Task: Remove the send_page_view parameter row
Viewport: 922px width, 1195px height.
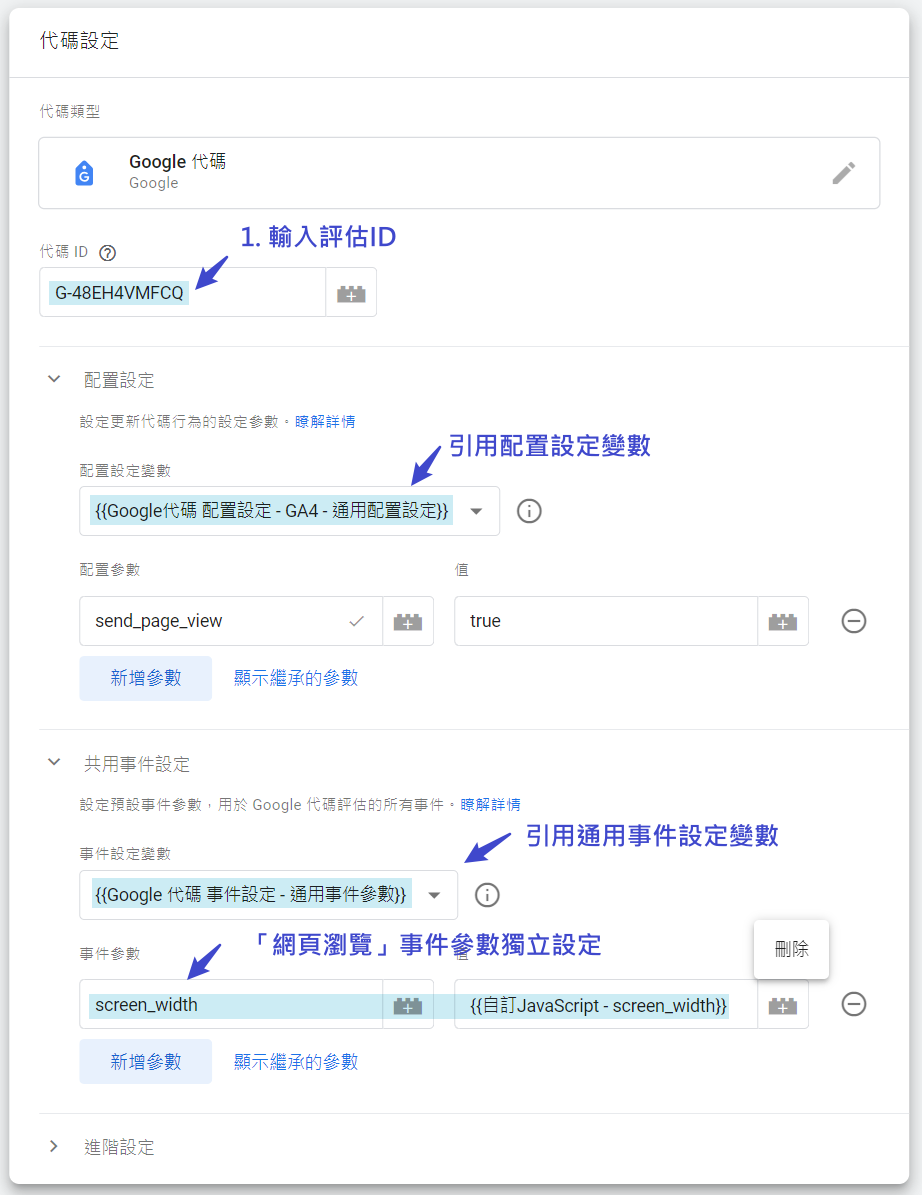Action: [853, 621]
